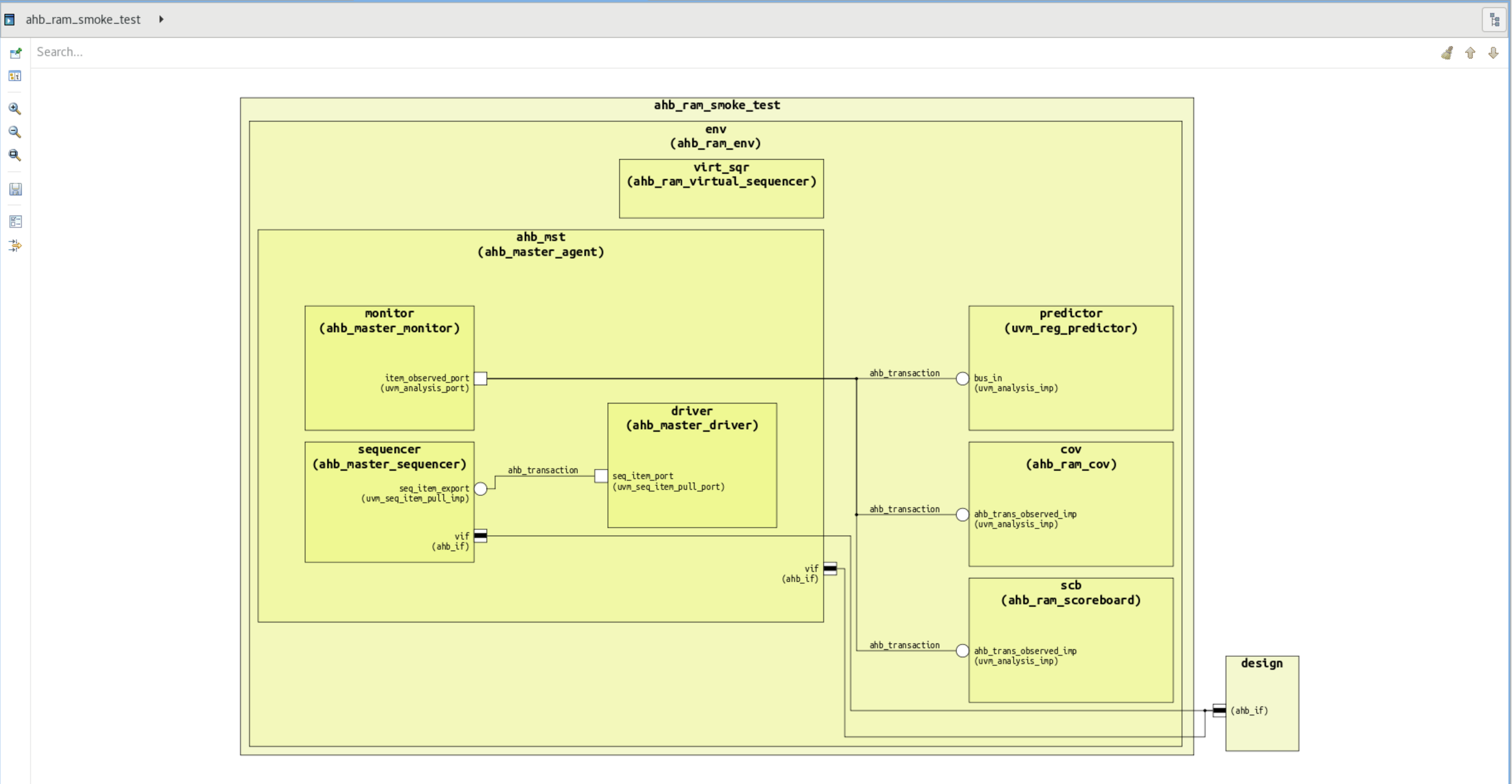
Task: Clear the search with the broom icon
Action: click(1447, 53)
